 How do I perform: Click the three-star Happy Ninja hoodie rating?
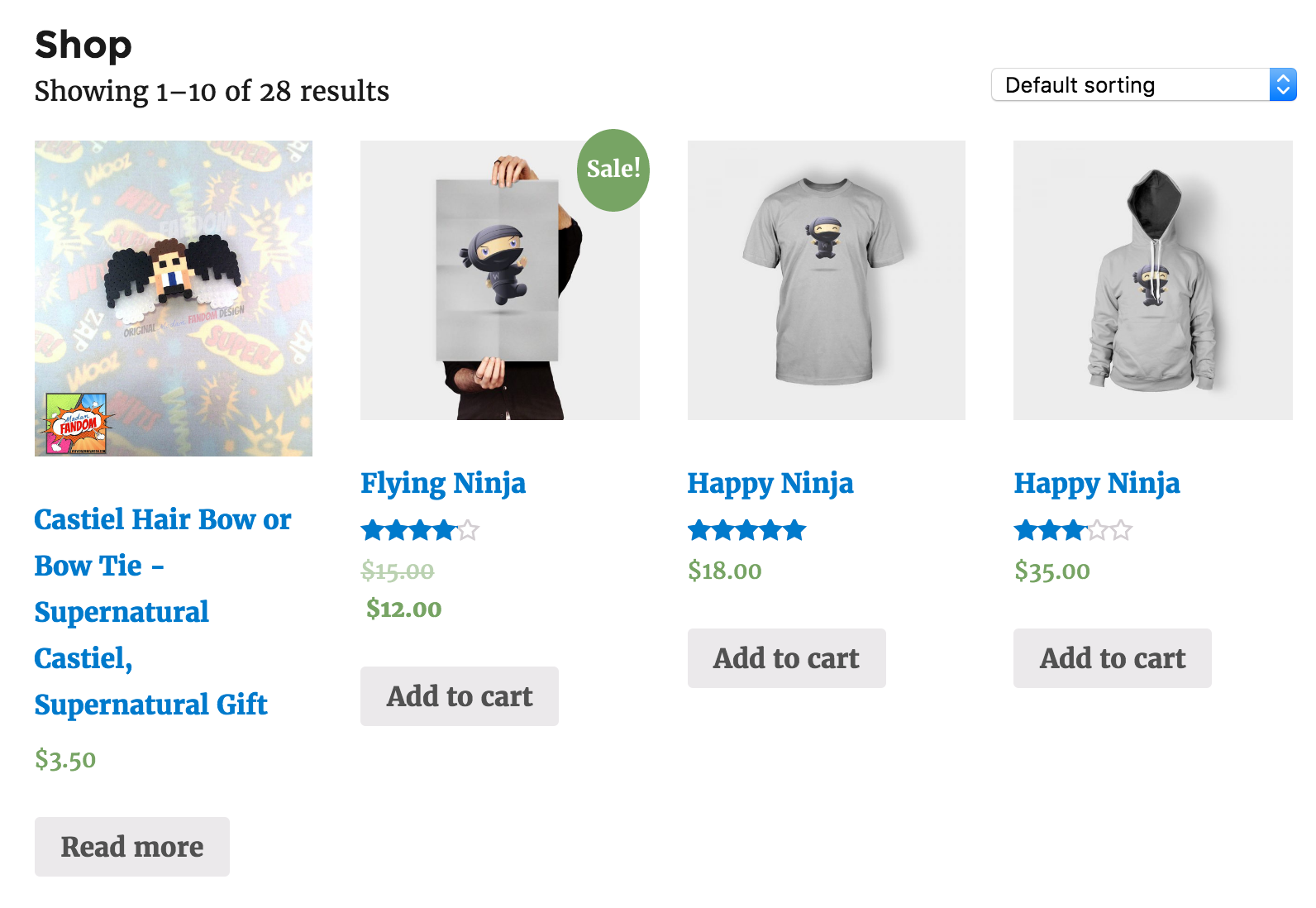pos(1072,530)
